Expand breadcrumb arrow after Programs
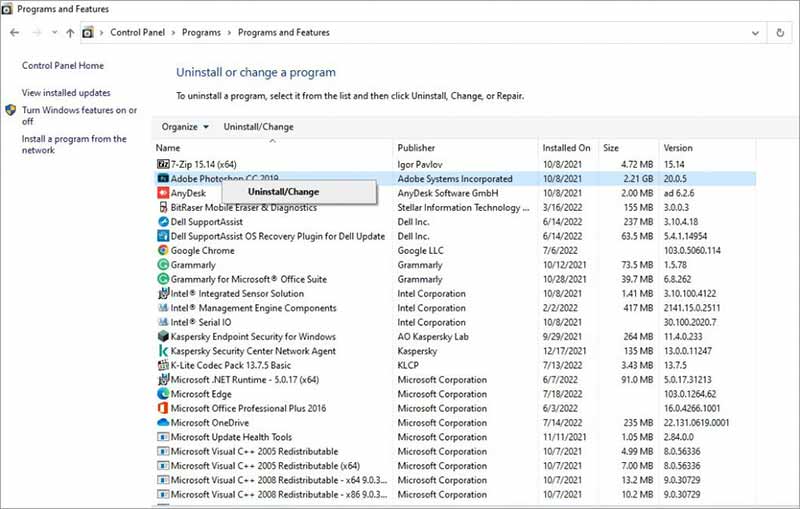 tap(229, 33)
